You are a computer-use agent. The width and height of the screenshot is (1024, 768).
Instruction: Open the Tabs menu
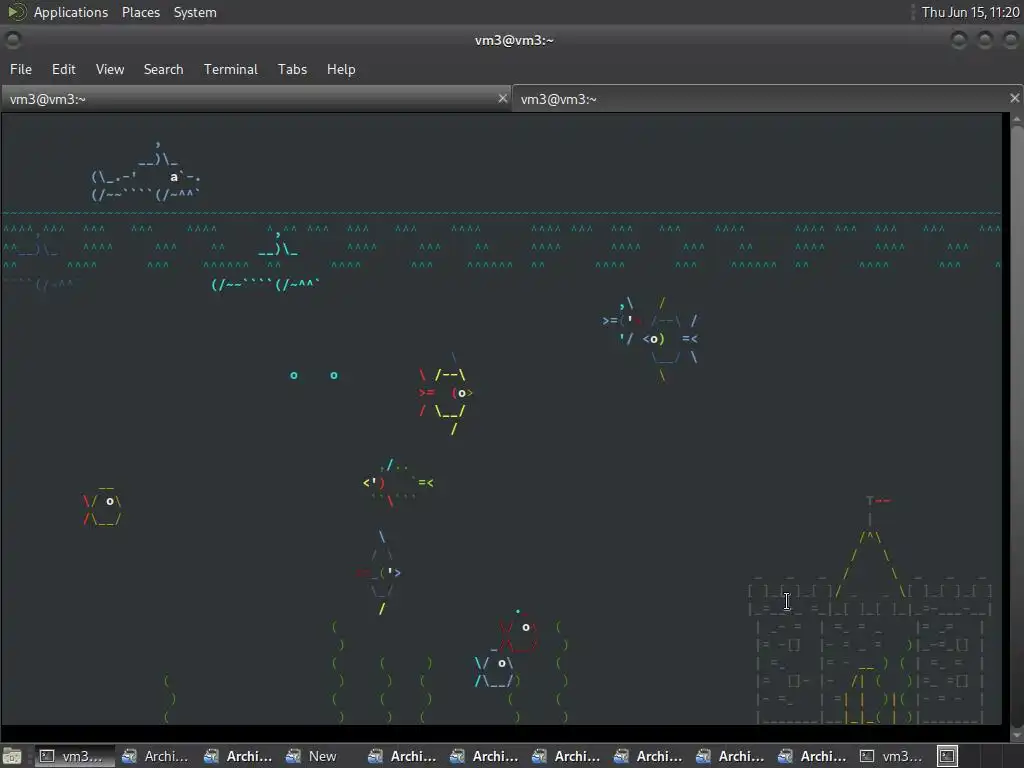pos(292,69)
